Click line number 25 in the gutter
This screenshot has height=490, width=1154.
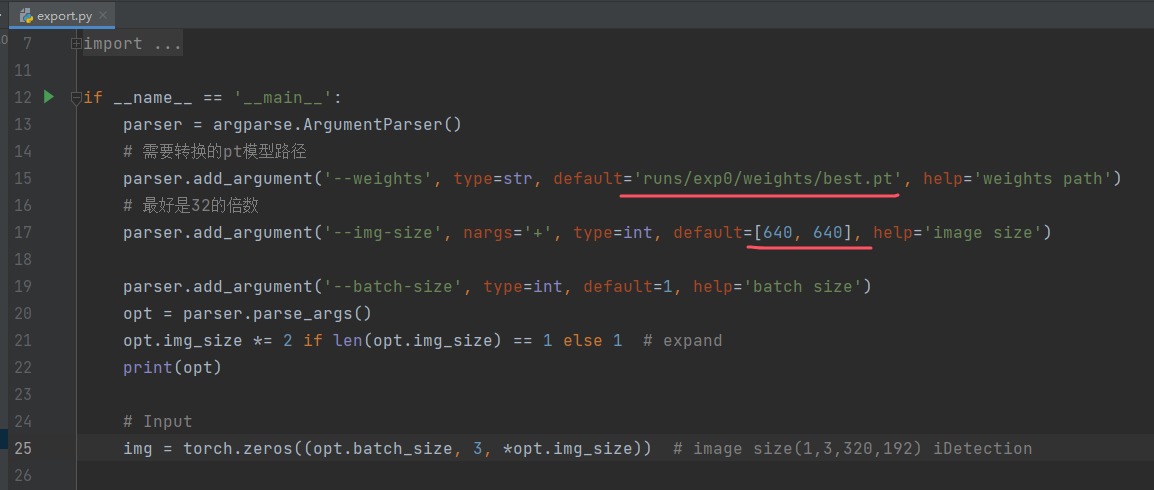click(x=22, y=448)
